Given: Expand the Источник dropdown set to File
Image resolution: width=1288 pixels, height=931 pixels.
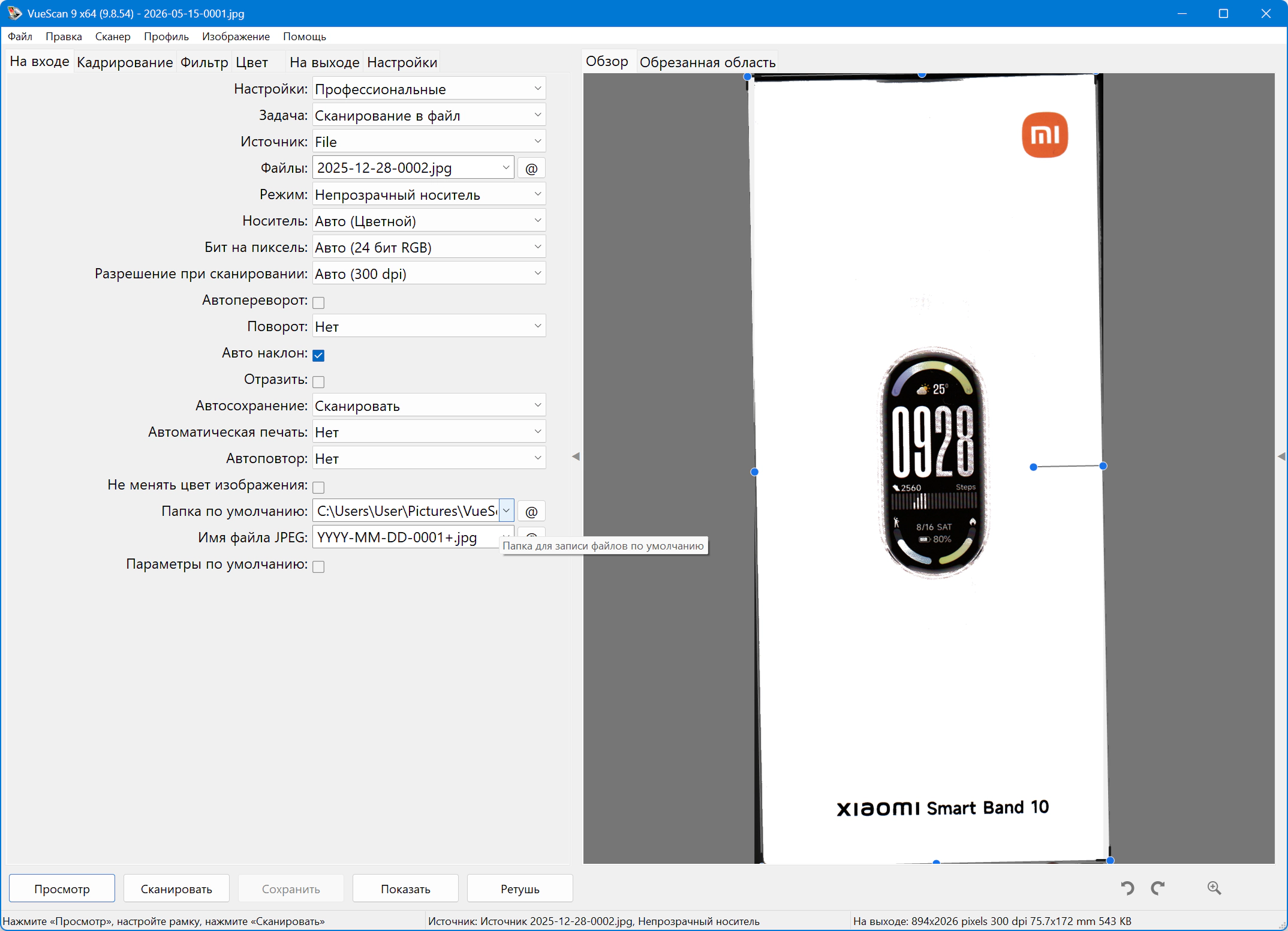Looking at the screenshot, I should coord(429,142).
